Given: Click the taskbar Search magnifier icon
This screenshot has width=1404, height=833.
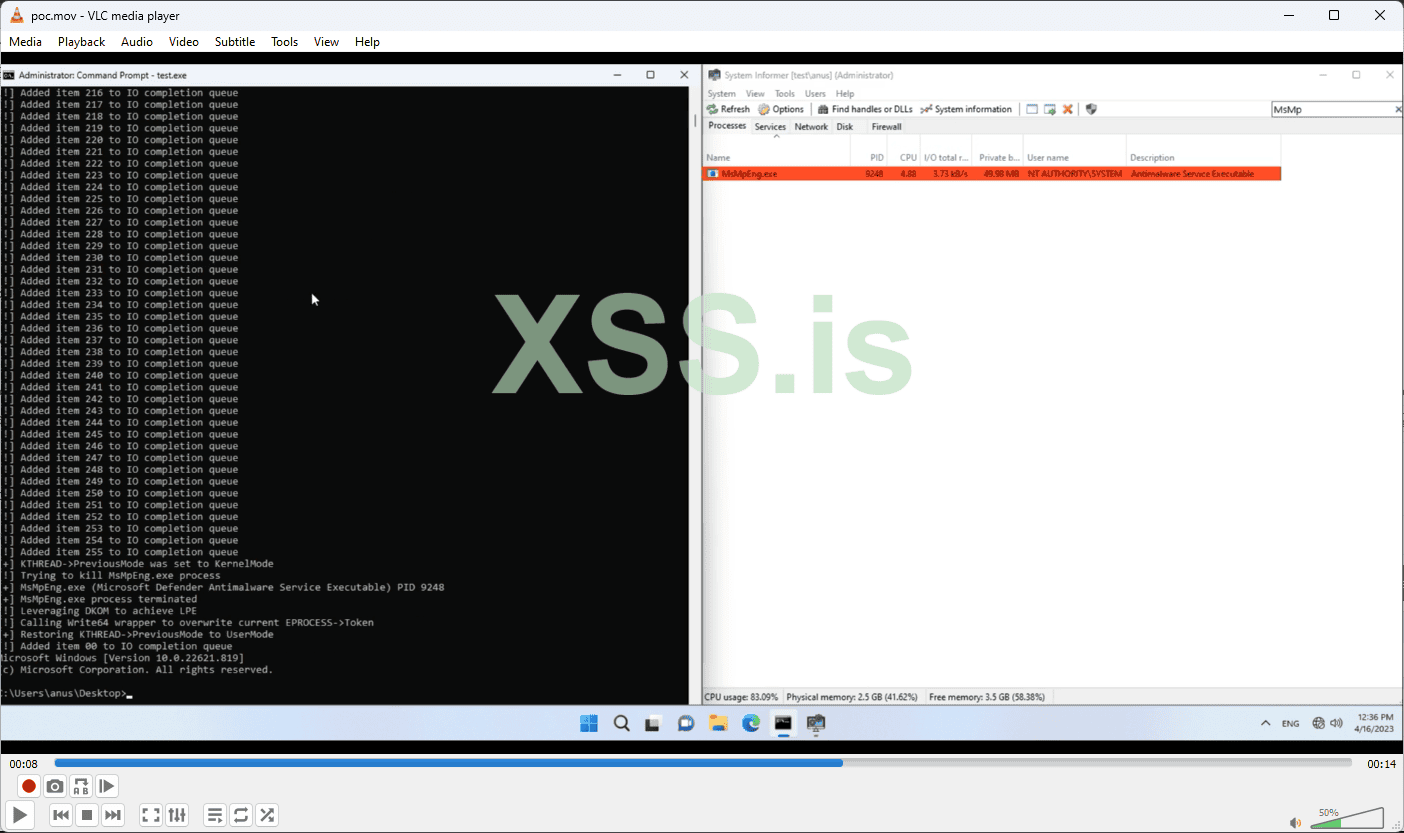Looking at the screenshot, I should click(x=621, y=723).
